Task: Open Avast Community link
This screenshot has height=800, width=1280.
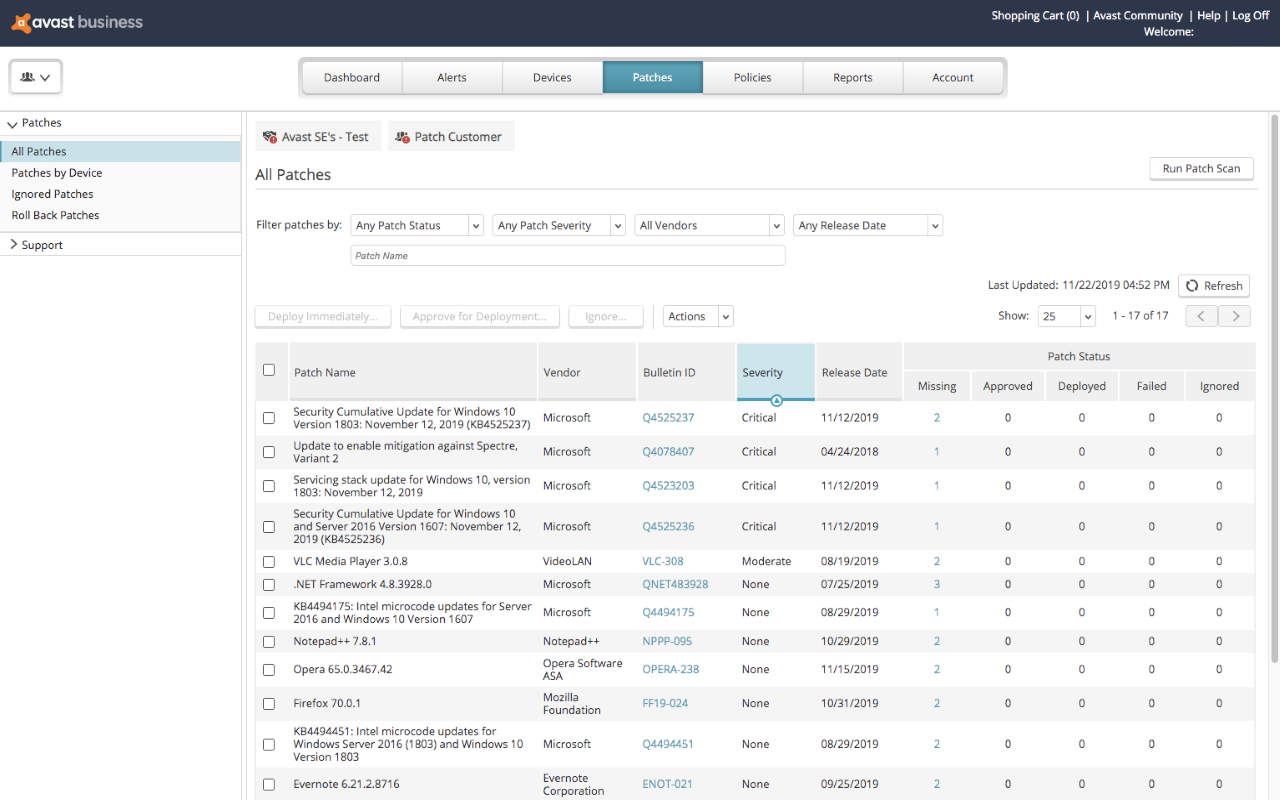Action: pyautogui.click(x=1138, y=16)
